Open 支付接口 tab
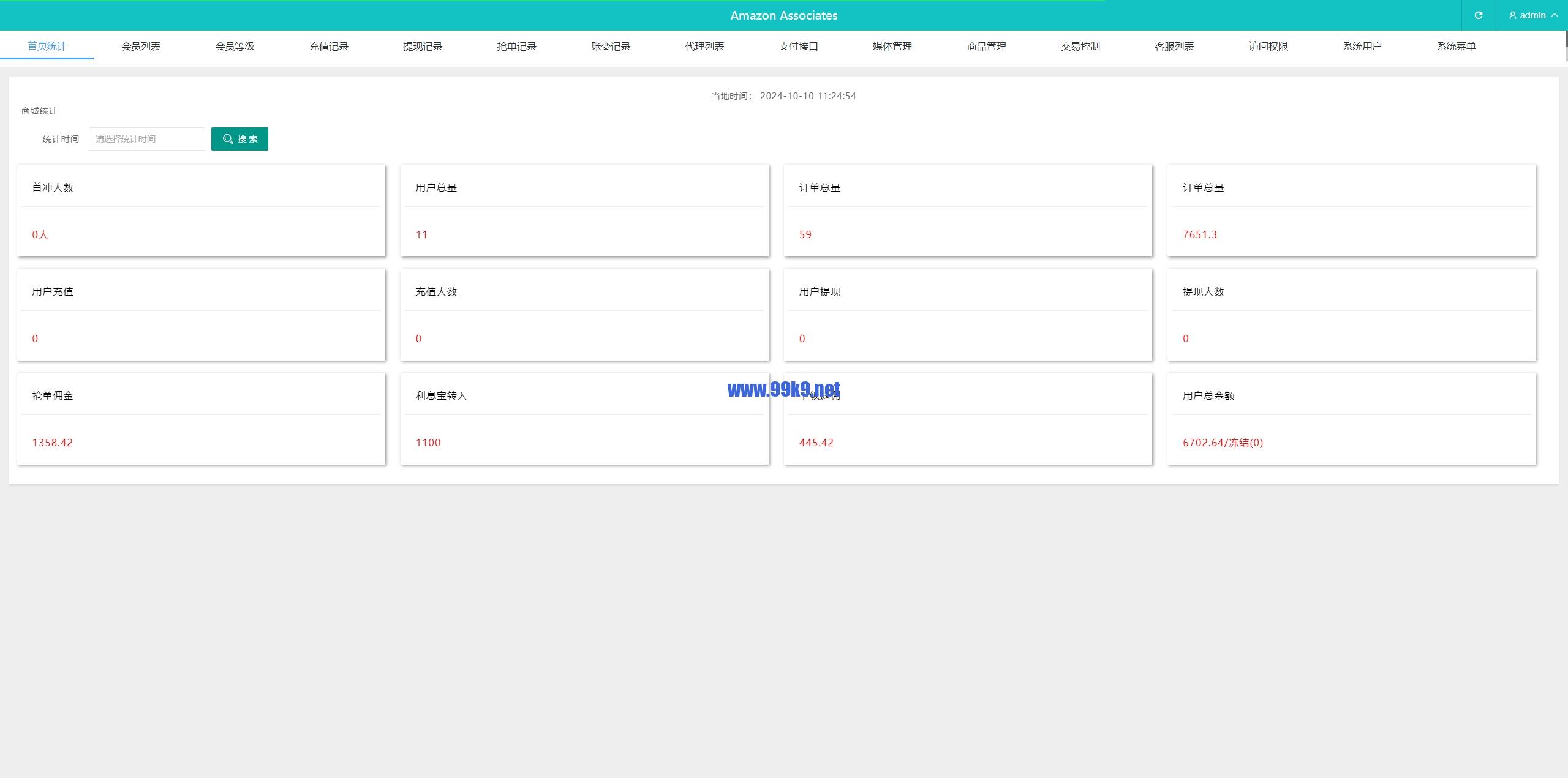The width and height of the screenshot is (1568, 778). [x=799, y=46]
